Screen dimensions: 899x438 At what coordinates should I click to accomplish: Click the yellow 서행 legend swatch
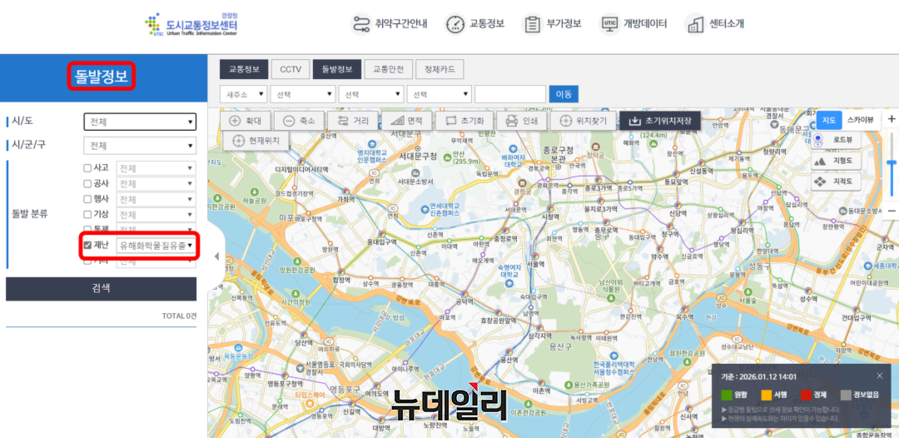766,394
